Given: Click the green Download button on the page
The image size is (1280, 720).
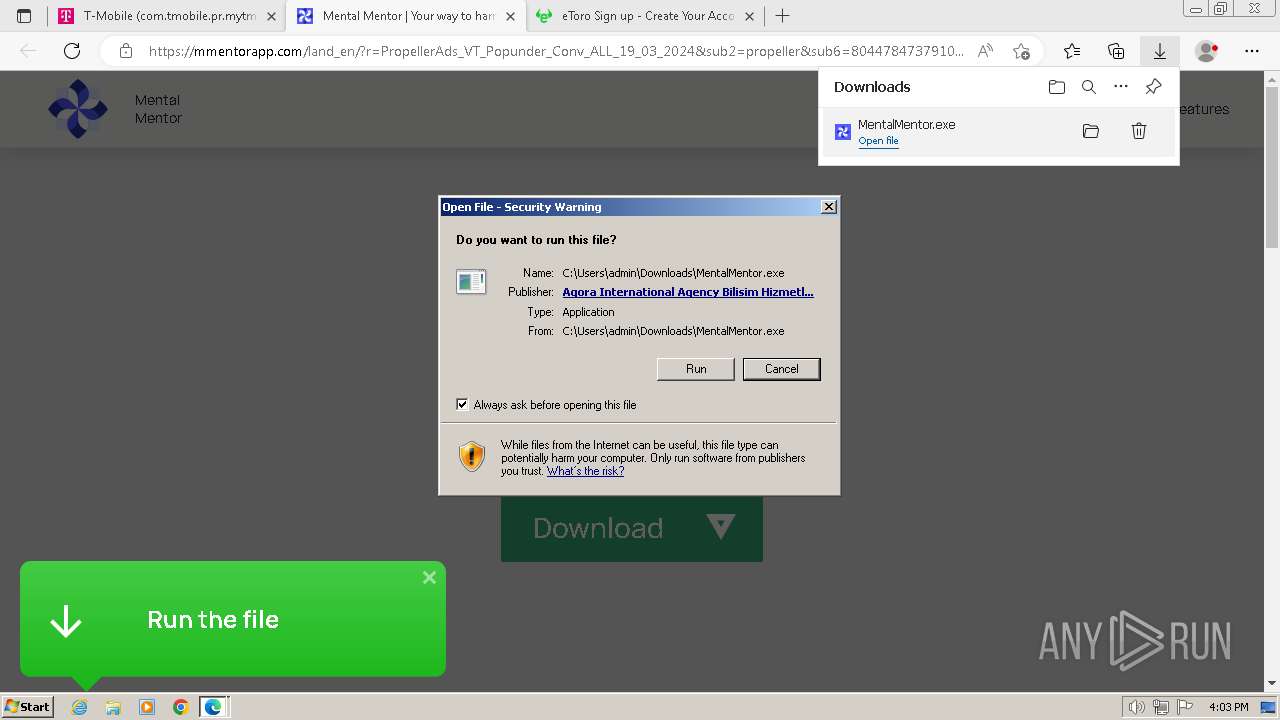Looking at the screenshot, I should tap(632, 528).
